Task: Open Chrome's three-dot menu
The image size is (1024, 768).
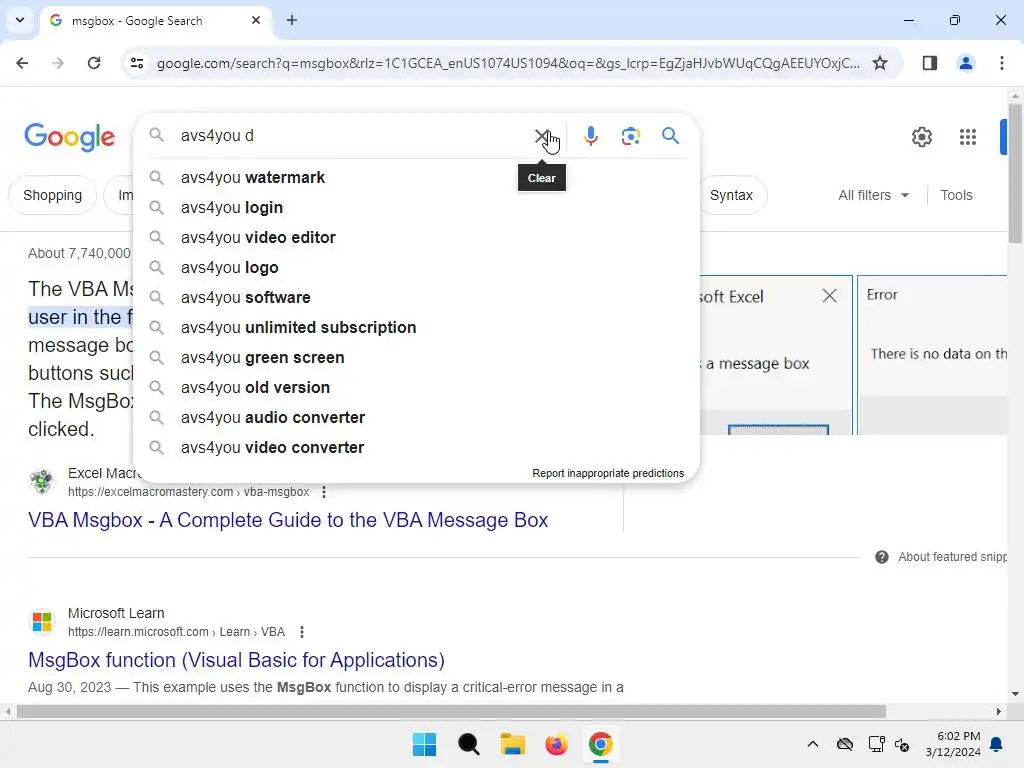Action: click(x=1002, y=63)
